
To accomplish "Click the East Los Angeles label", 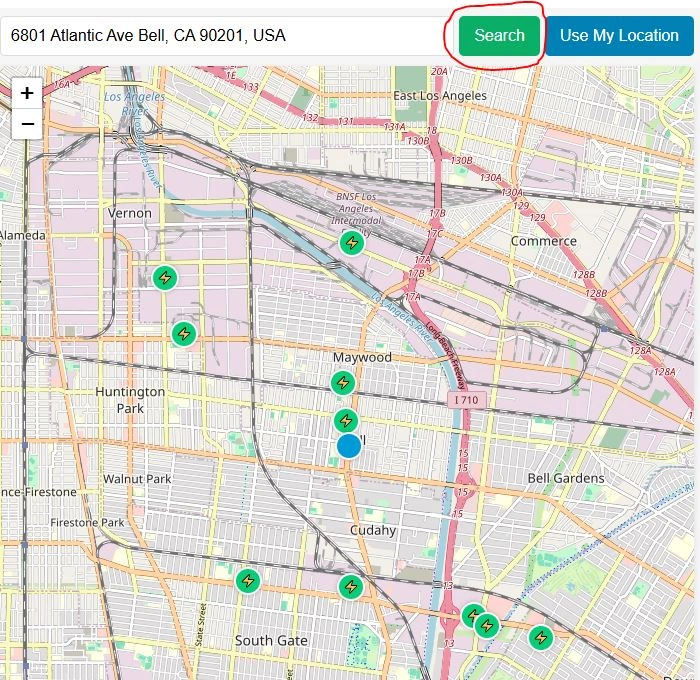I will pyautogui.click(x=440, y=96).
